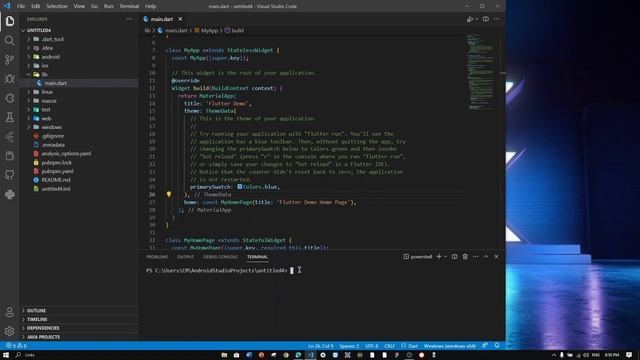This screenshot has height=360, width=640.
Task: Open the Accounts menu
Action: pos(10,312)
